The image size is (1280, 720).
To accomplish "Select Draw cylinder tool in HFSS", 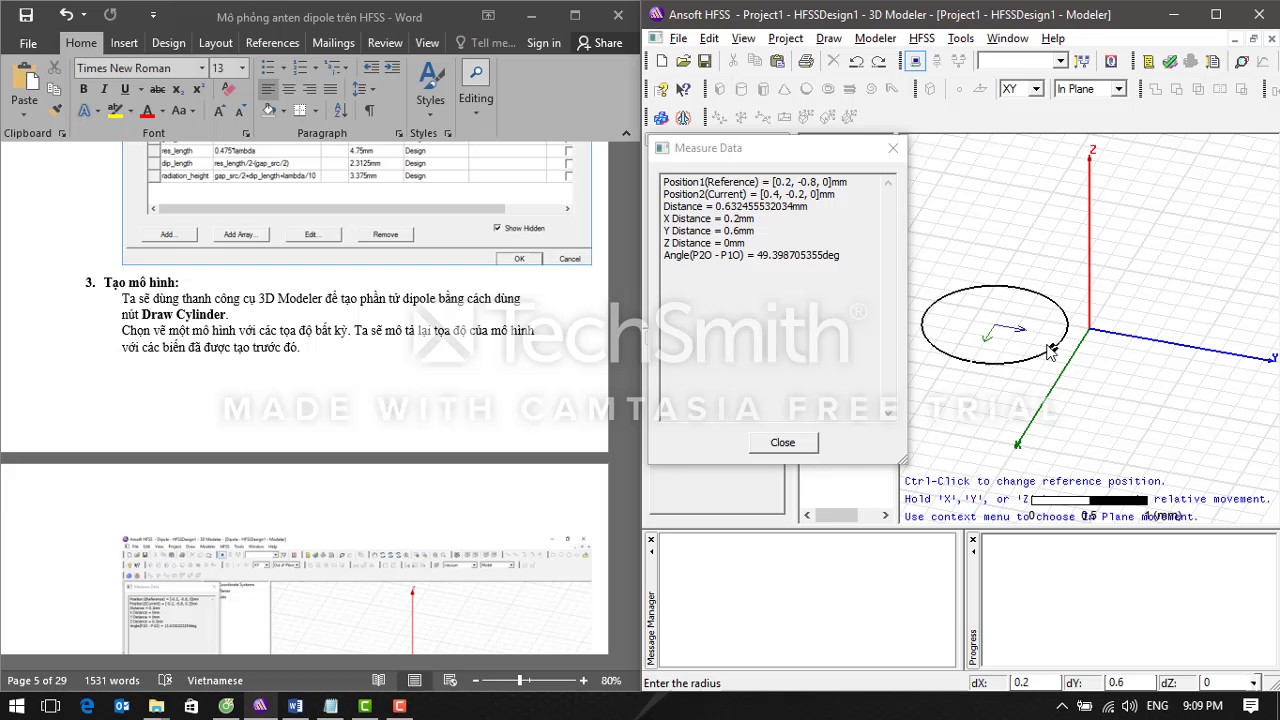I will click(x=741, y=89).
